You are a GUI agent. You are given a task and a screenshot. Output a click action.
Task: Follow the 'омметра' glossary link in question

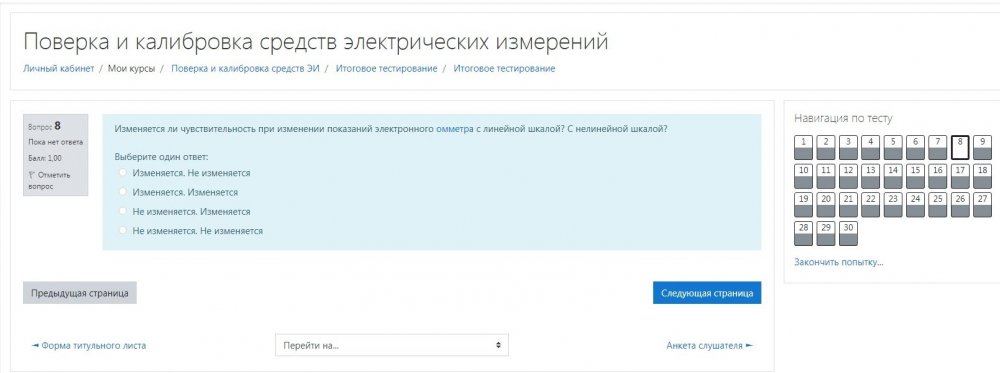[455, 128]
